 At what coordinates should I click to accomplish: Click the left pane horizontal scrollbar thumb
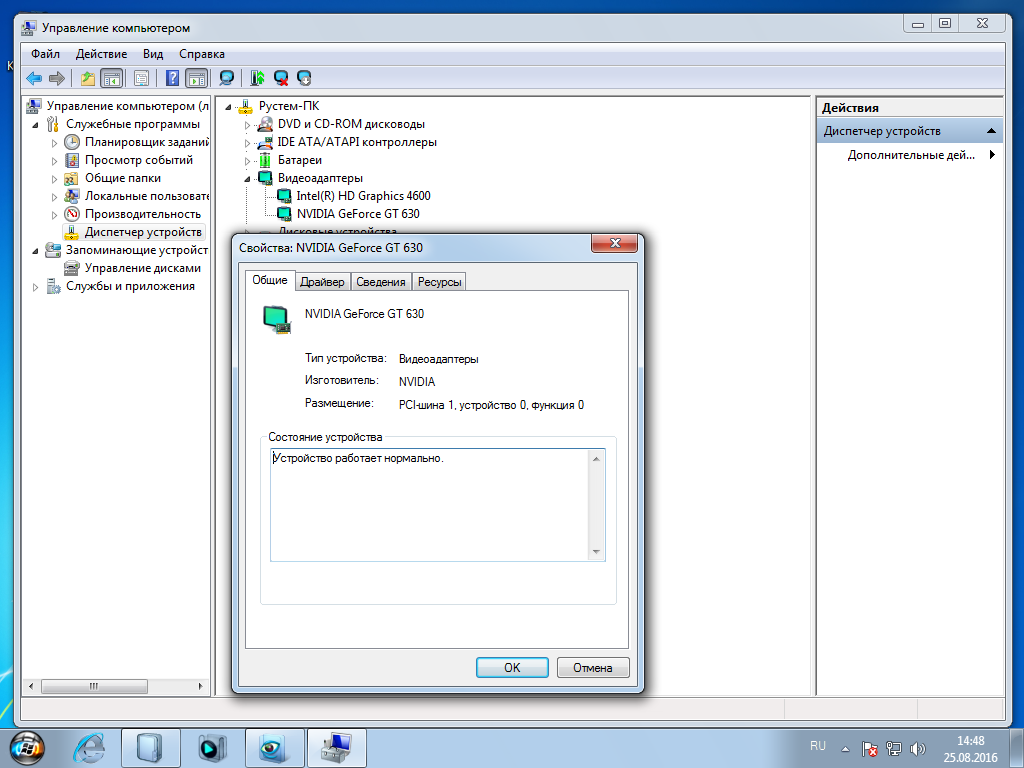(x=94, y=686)
